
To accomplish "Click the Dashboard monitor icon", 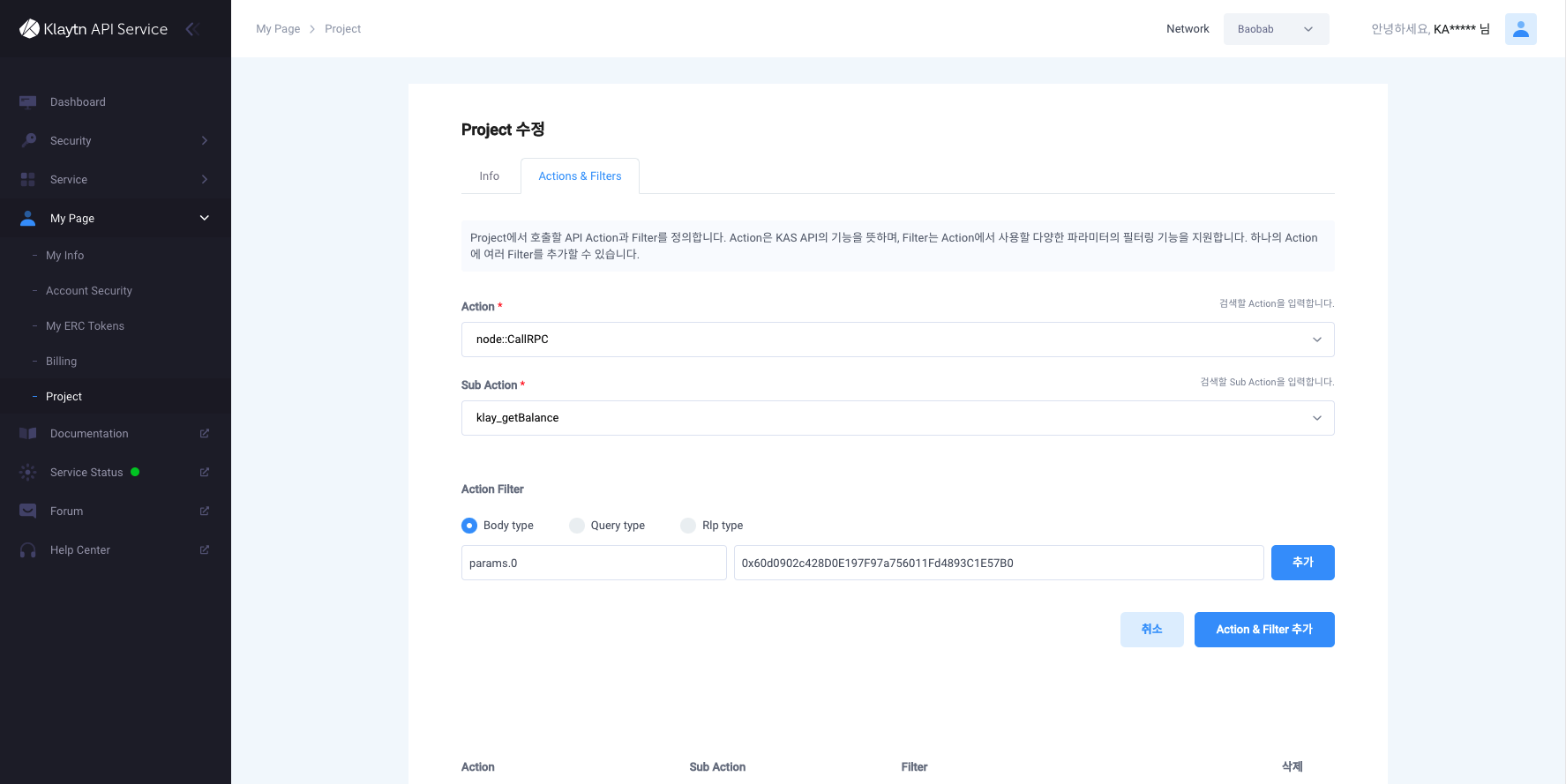I will coord(28,102).
